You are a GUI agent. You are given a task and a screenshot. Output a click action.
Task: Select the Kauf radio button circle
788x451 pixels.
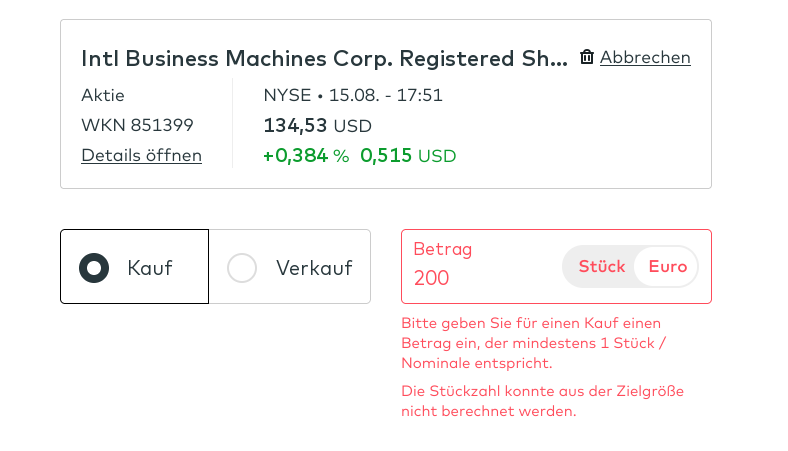pos(94,268)
